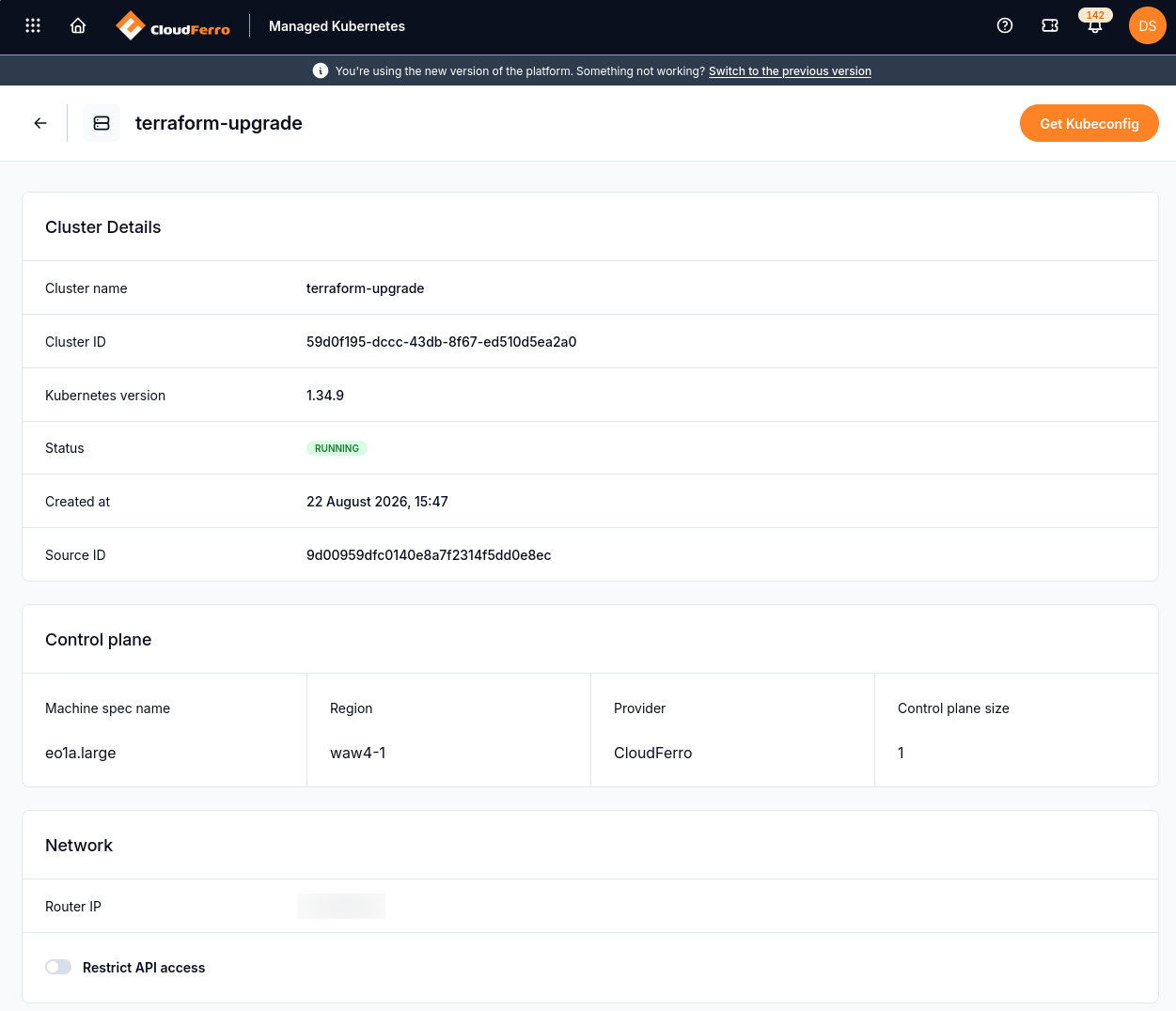The width and height of the screenshot is (1176, 1011).
Task: Select Source ID value 9d00959dfc0140e8a7f2314f5dd0e8ec
Action: click(x=429, y=555)
